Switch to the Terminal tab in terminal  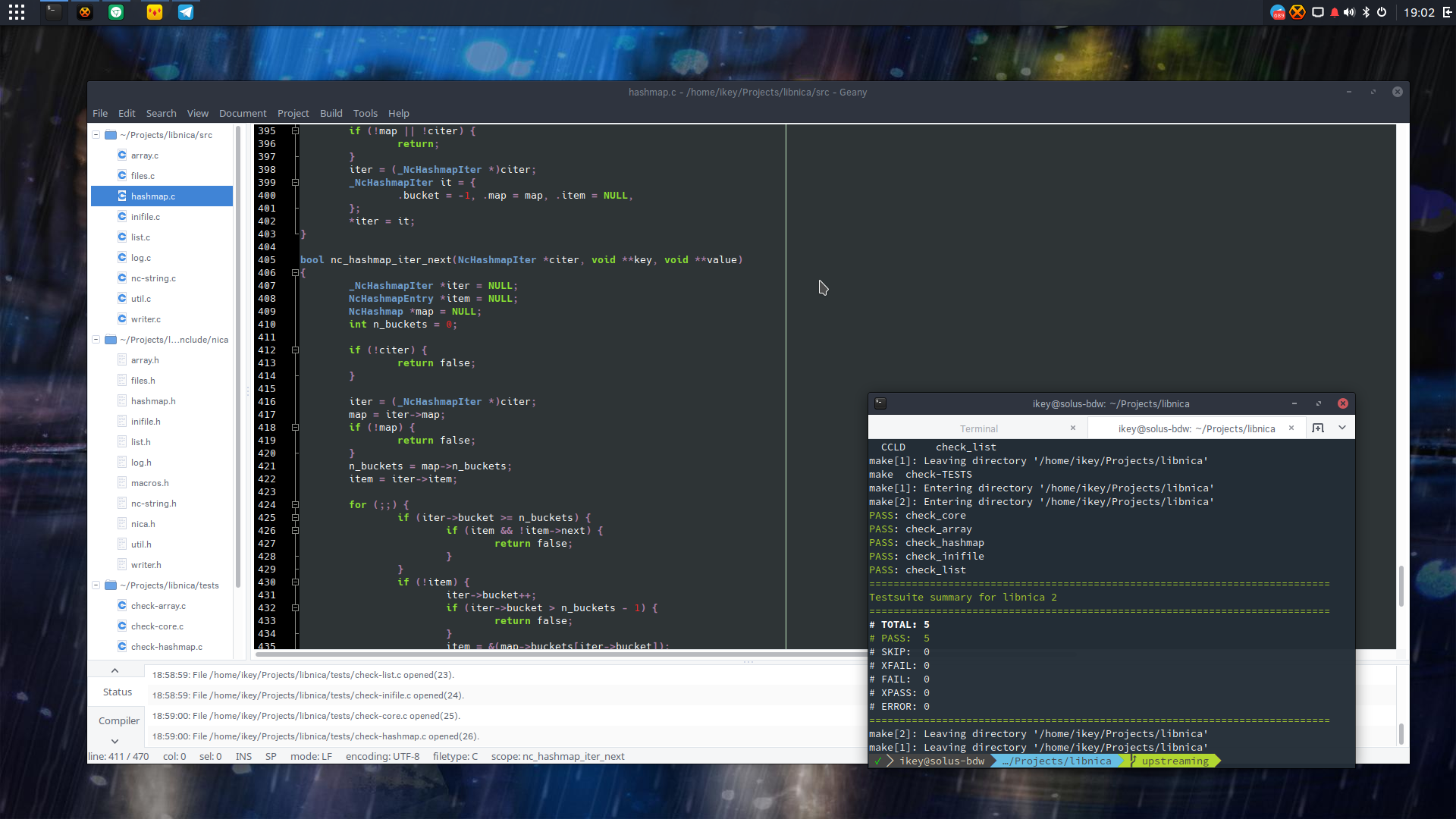coord(978,428)
